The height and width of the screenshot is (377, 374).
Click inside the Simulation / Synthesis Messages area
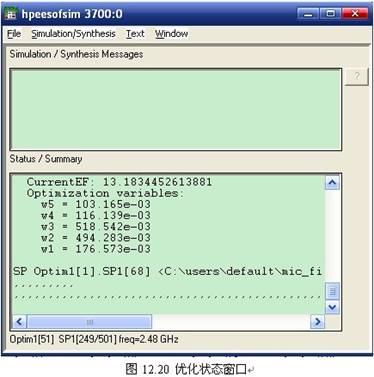click(176, 109)
